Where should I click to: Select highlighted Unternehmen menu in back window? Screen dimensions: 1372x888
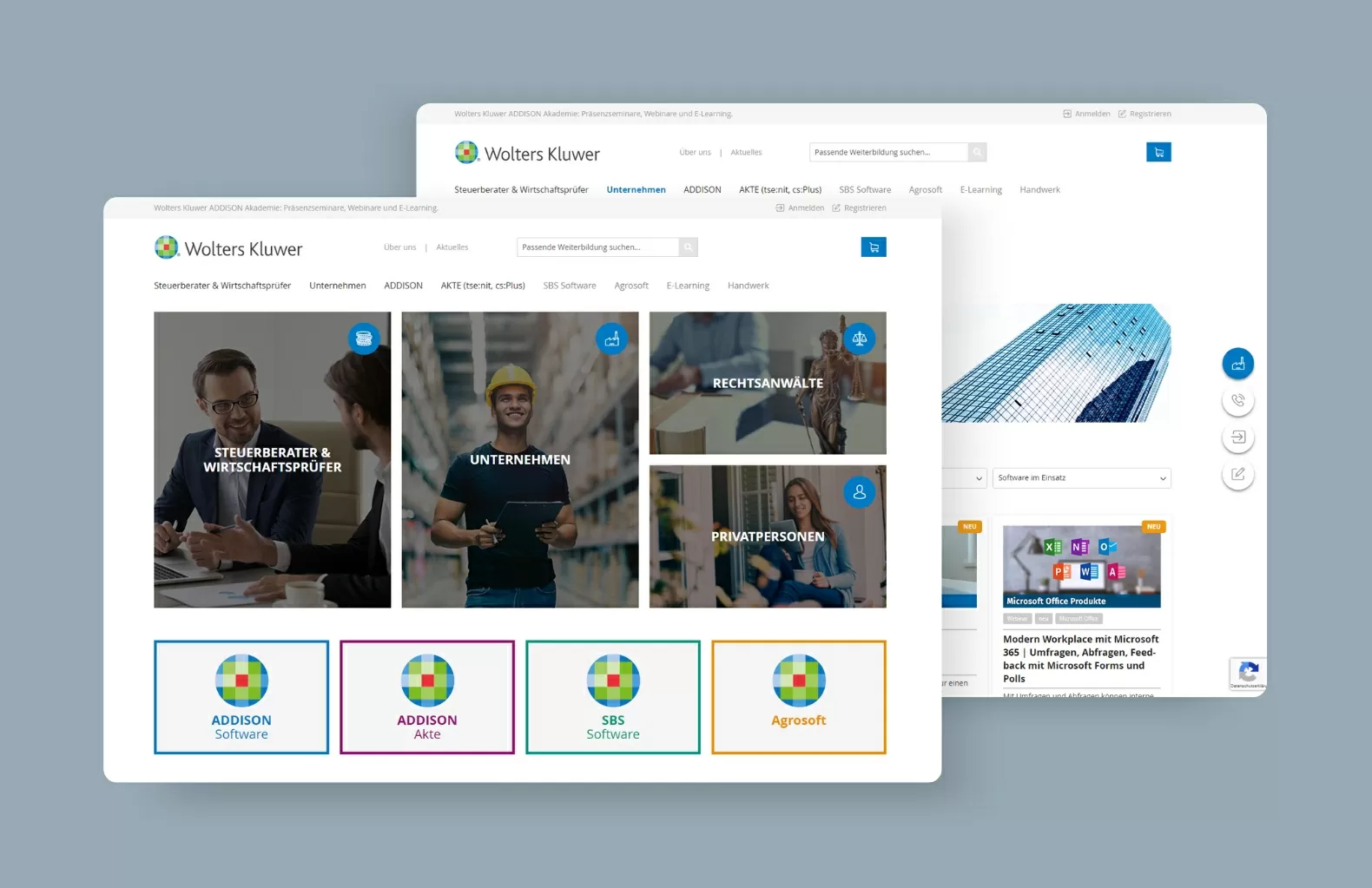point(637,190)
